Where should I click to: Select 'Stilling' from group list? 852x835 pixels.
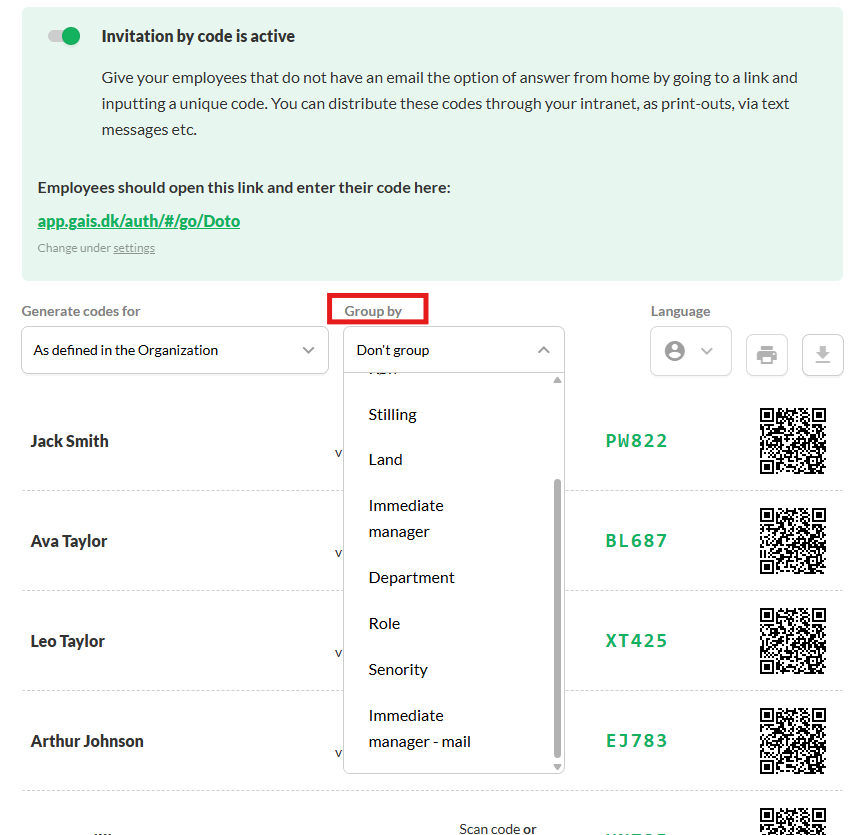pyautogui.click(x=392, y=414)
